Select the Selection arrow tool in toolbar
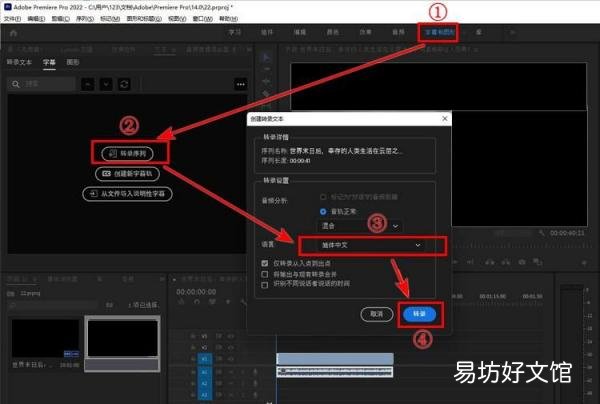 click(x=266, y=58)
